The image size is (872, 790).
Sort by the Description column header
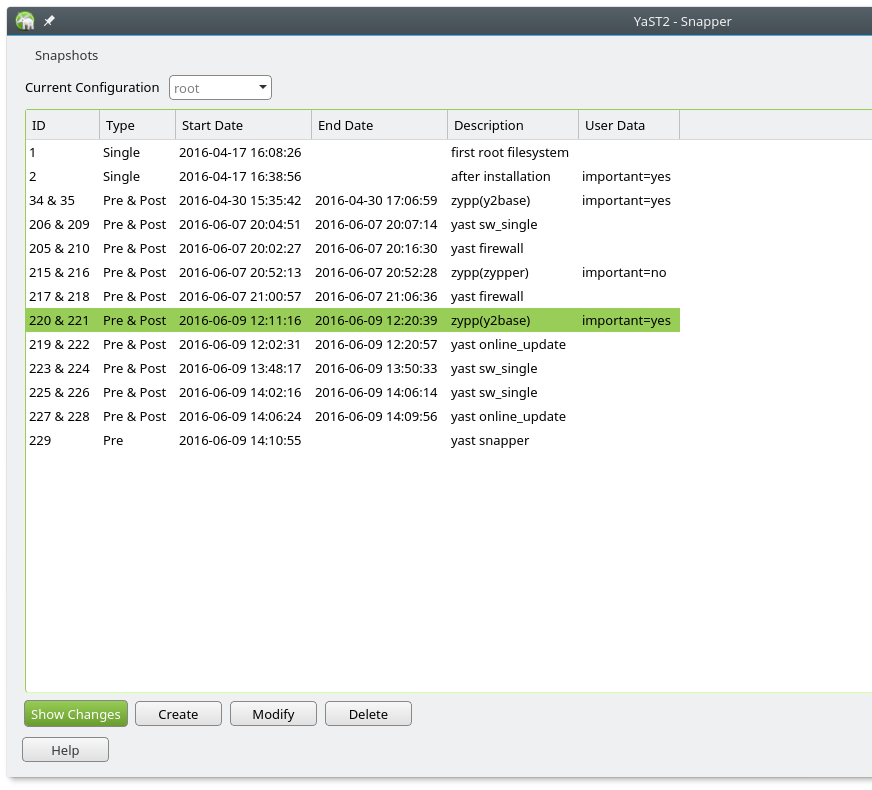click(513, 126)
